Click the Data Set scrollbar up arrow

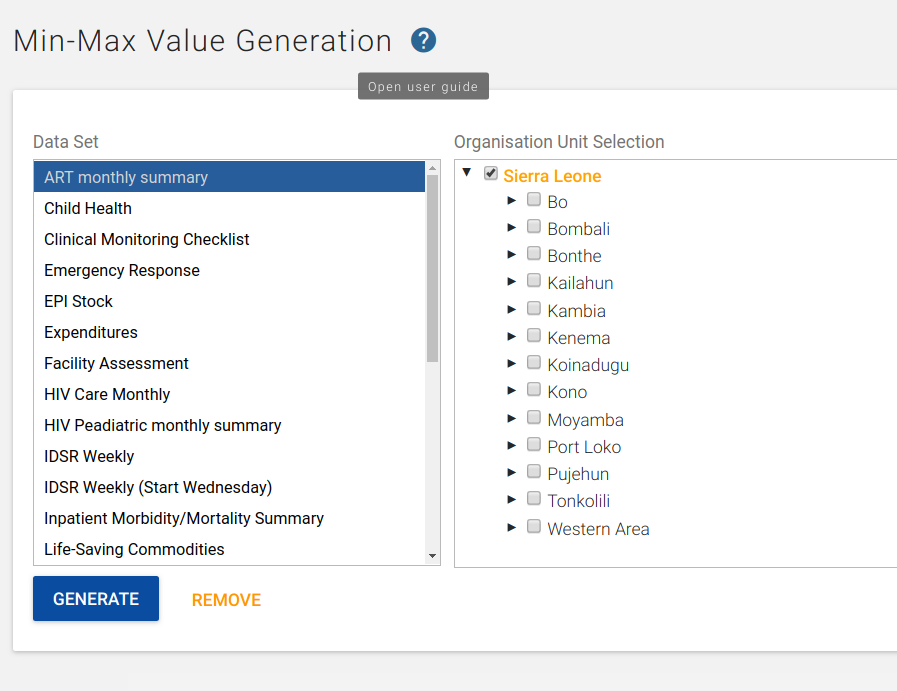(x=432, y=168)
